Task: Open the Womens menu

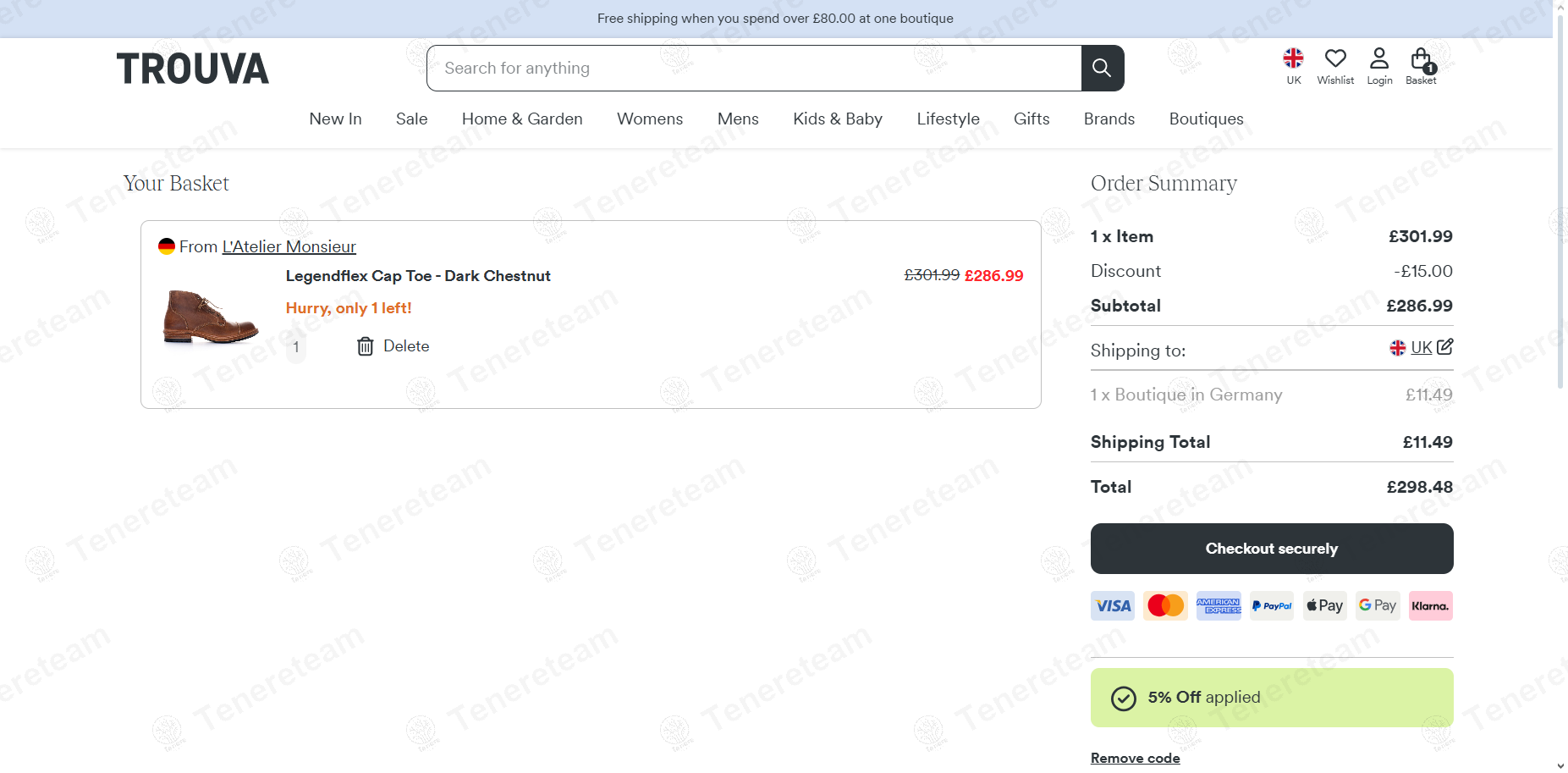Action: (x=650, y=119)
